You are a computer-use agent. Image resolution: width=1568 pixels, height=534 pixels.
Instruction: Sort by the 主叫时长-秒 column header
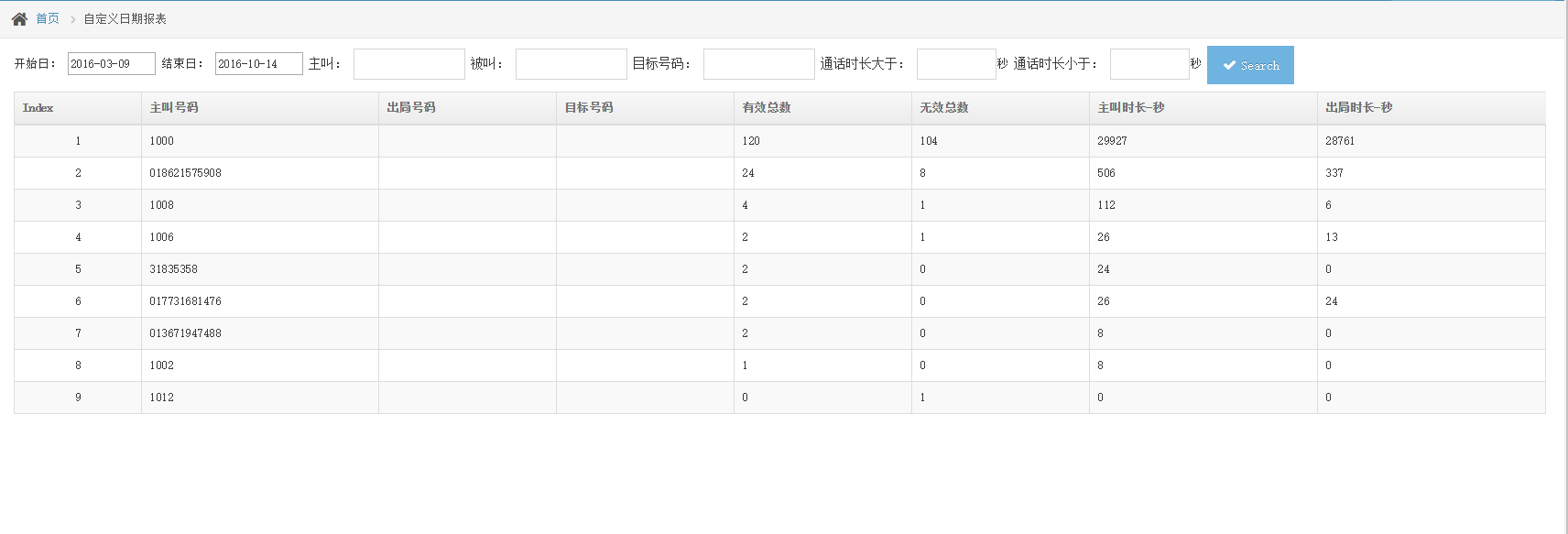tap(1131, 108)
